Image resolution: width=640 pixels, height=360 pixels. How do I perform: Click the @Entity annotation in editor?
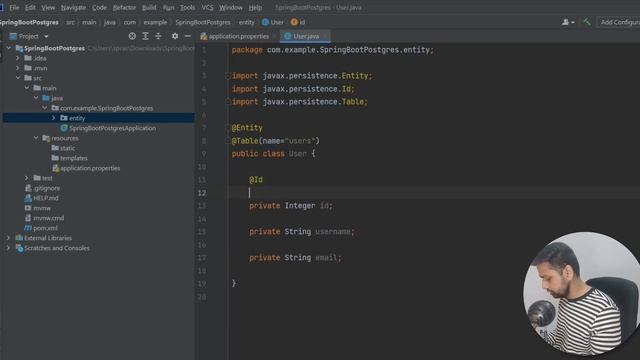pyautogui.click(x=247, y=128)
